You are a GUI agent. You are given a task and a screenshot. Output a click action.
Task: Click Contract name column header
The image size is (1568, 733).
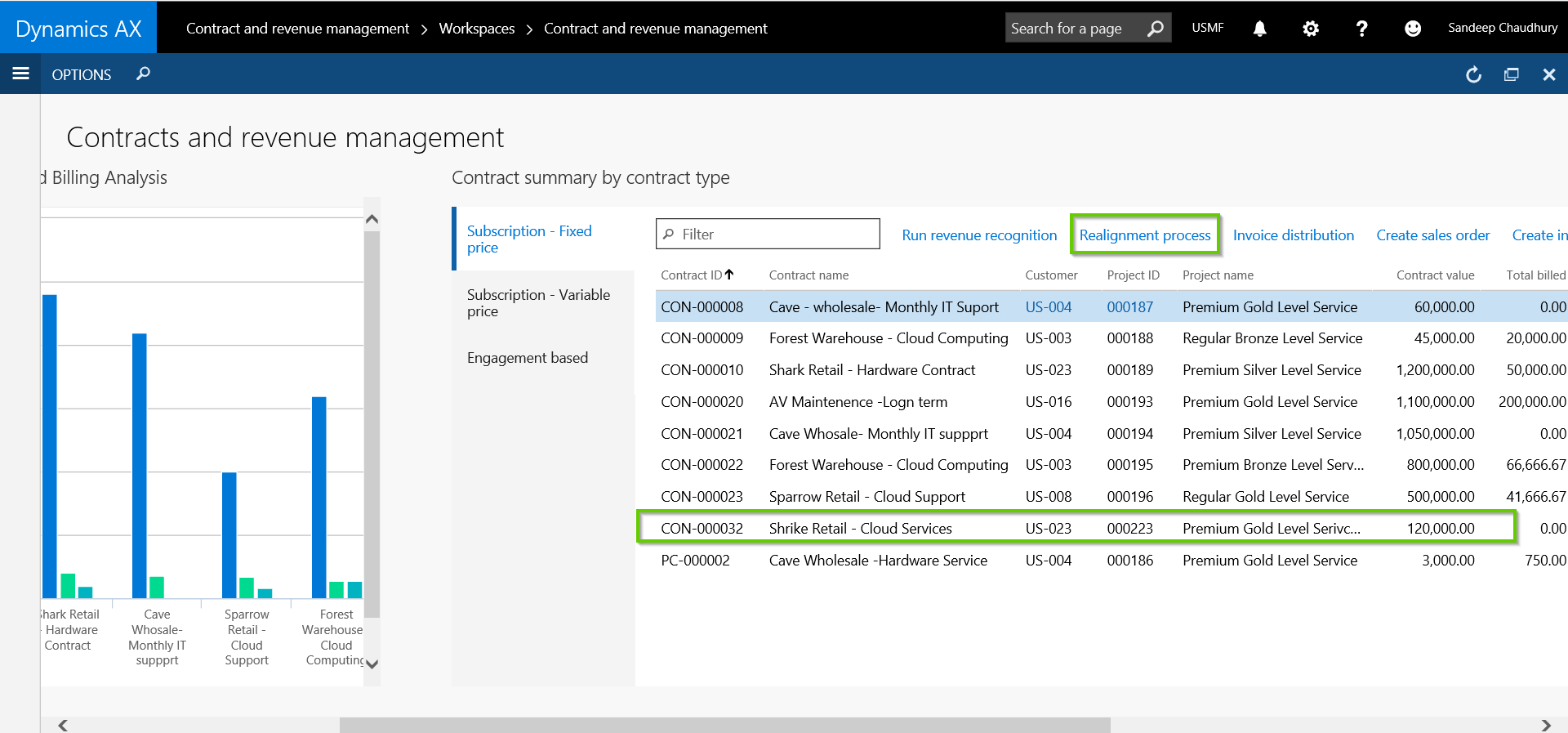pos(808,275)
